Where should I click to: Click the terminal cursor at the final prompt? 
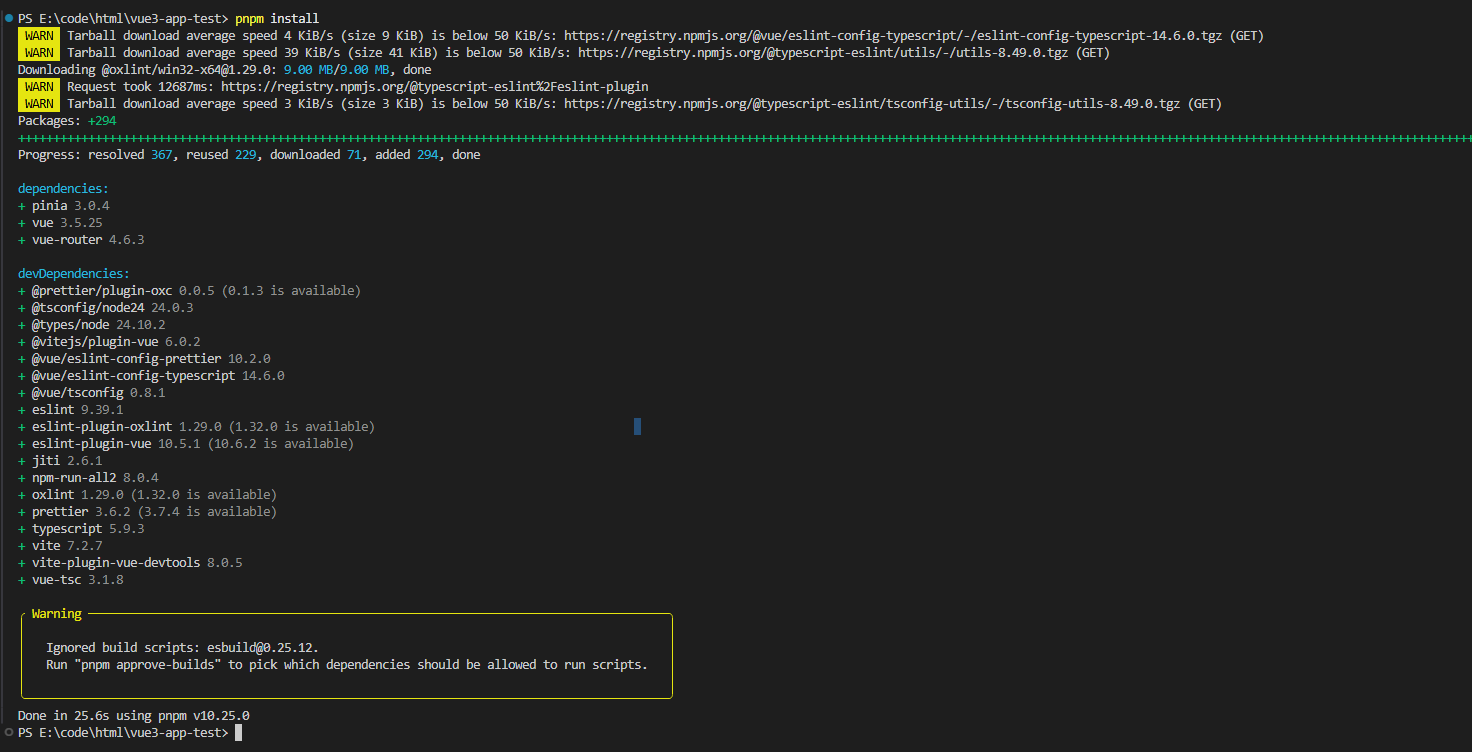click(x=238, y=733)
